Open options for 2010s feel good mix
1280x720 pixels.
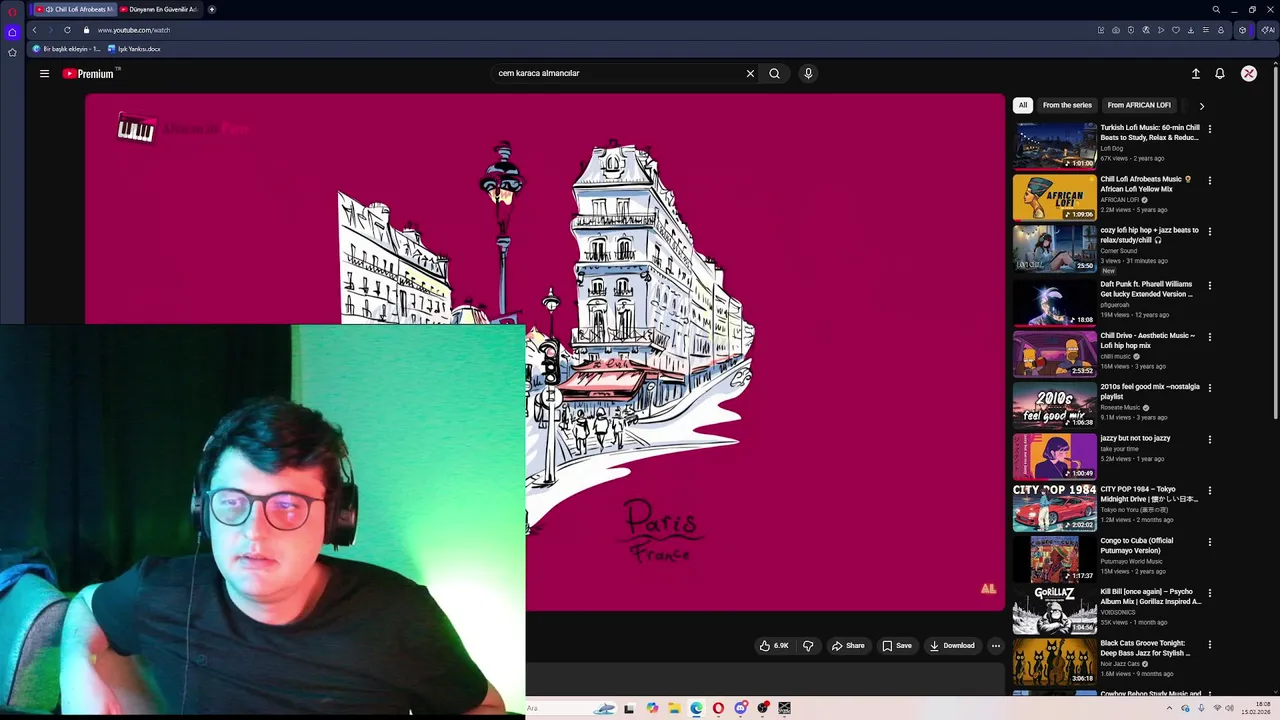coord(1209,388)
